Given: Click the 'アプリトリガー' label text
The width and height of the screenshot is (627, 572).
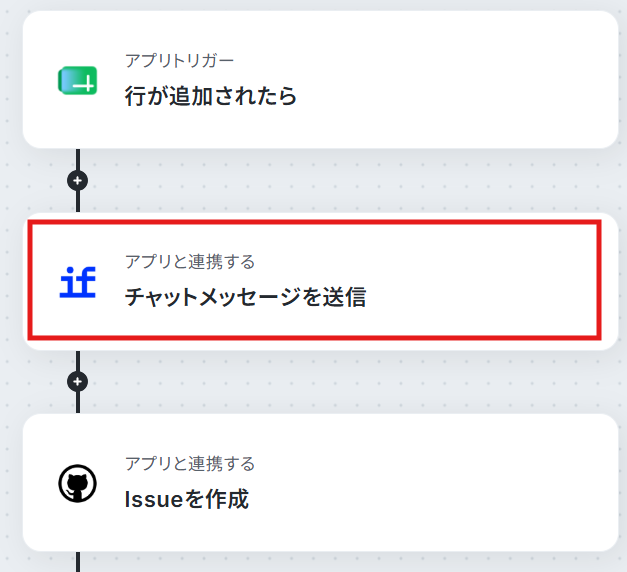Looking at the screenshot, I should pos(179,61).
